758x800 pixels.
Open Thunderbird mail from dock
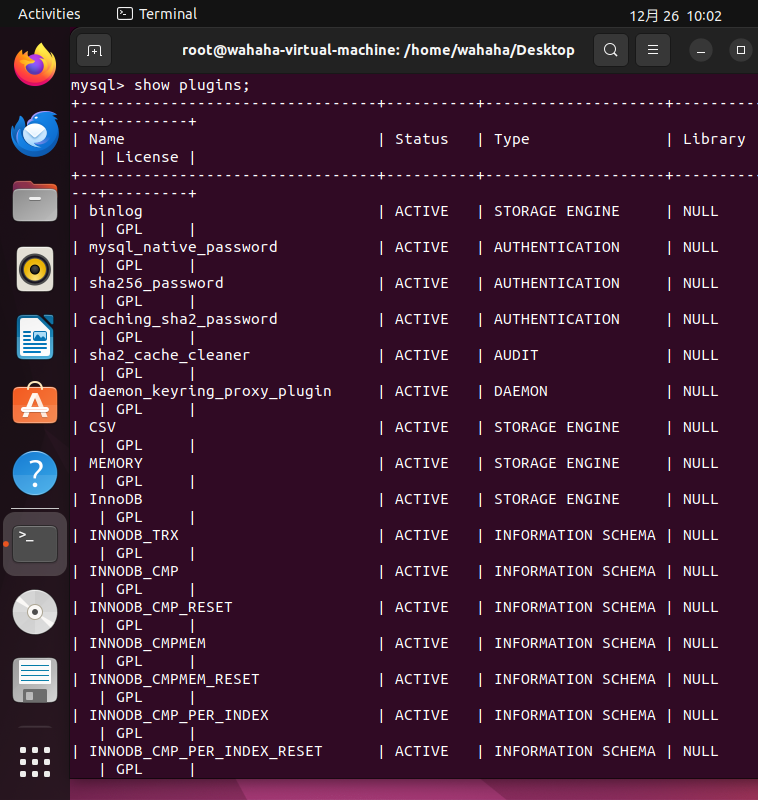(x=35, y=134)
